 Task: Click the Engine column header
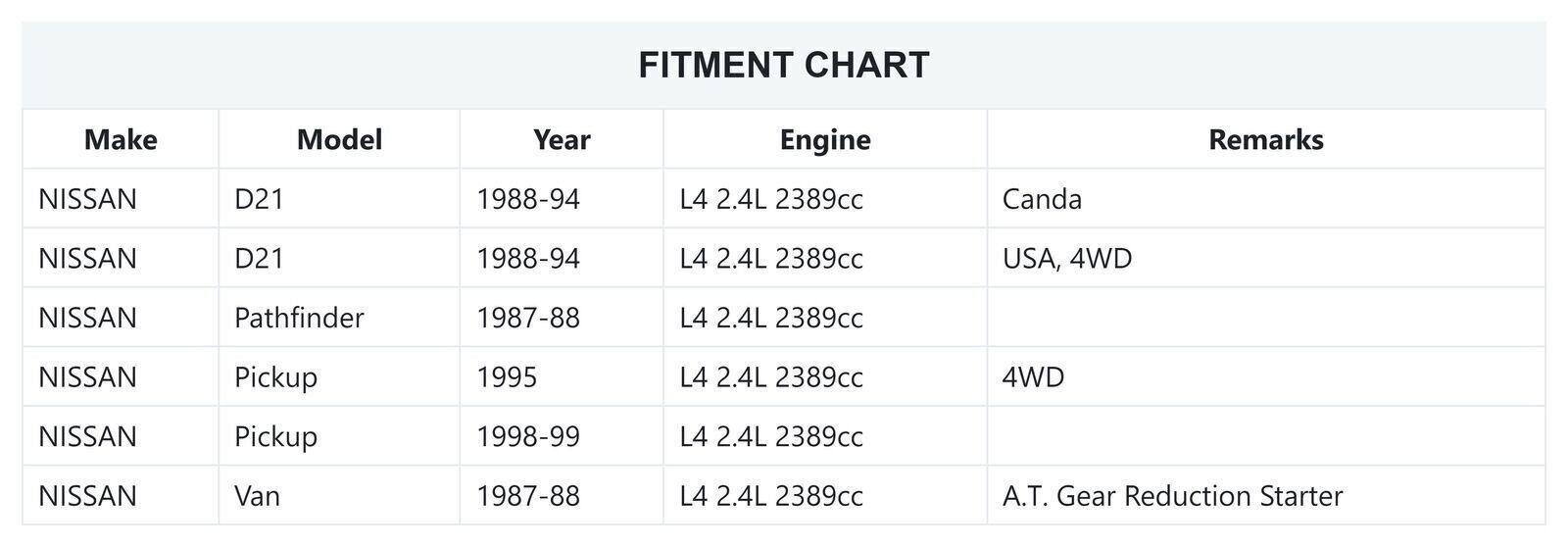point(825,139)
